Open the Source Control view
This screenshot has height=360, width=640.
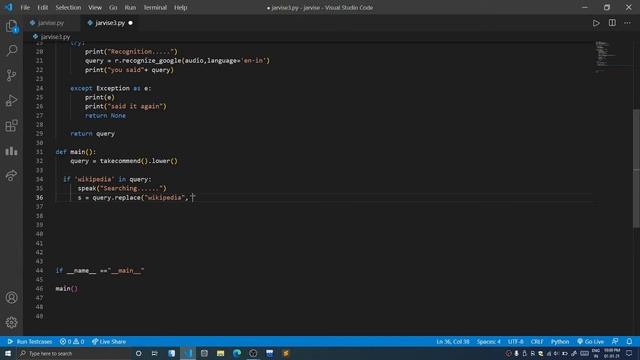click(x=11, y=76)
